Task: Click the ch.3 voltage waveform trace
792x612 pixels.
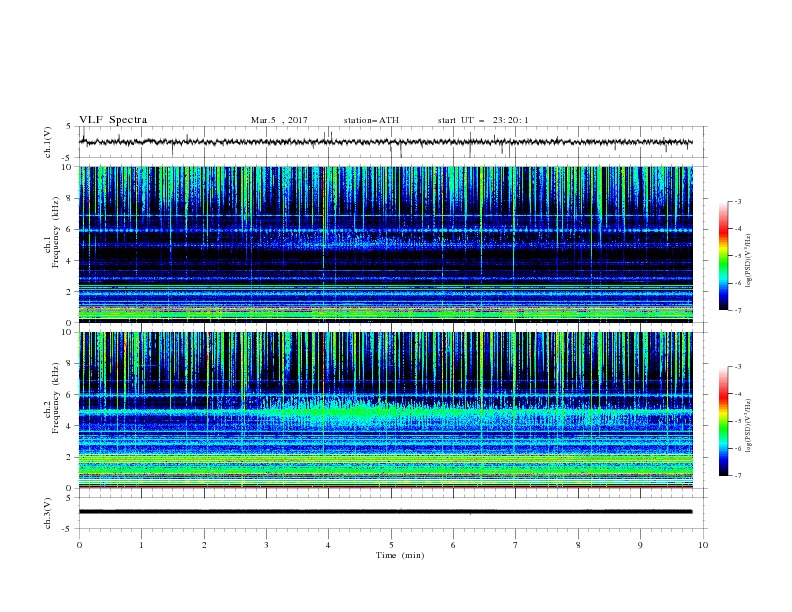Action: (x=386, y=512)
